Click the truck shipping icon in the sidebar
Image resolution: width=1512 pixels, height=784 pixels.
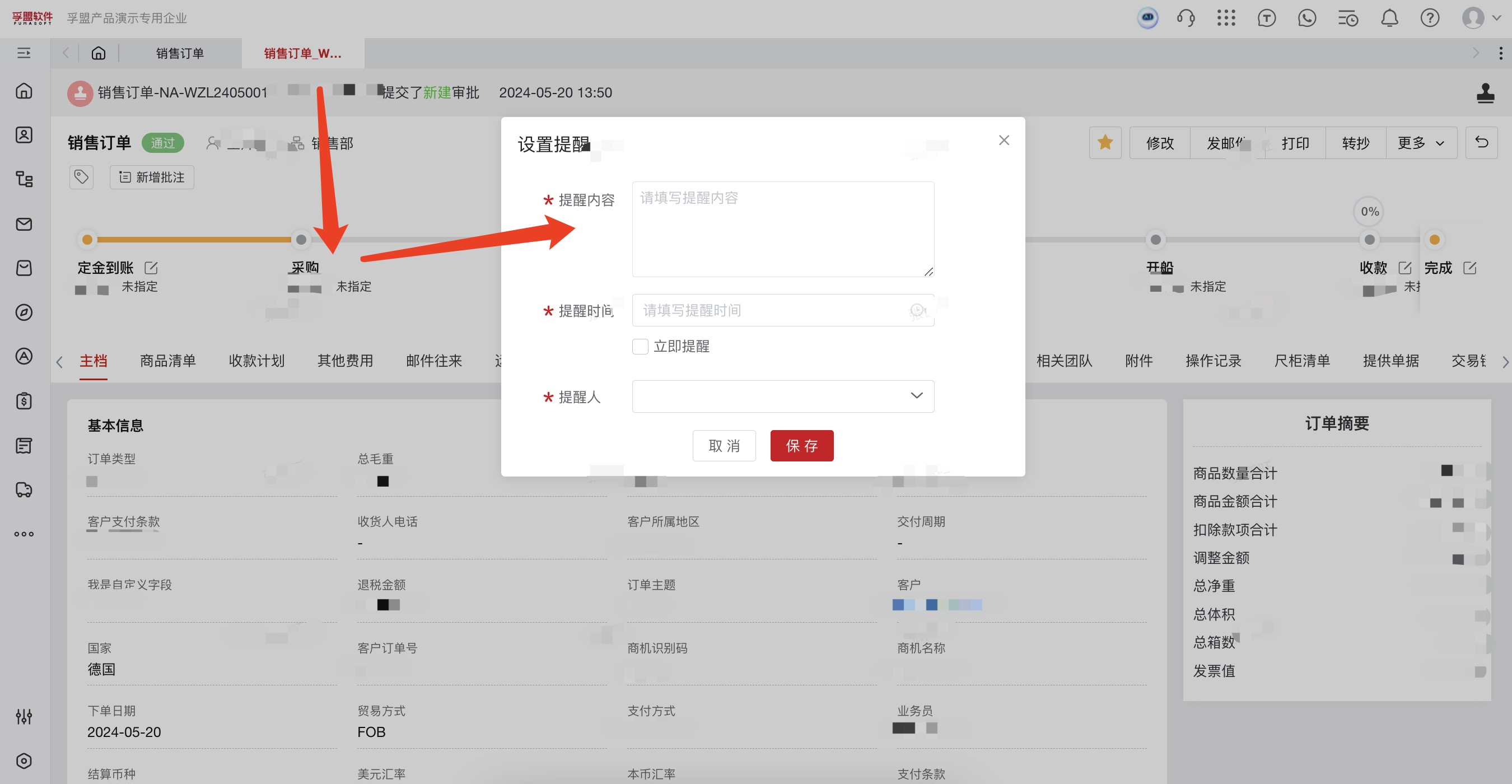24,489
